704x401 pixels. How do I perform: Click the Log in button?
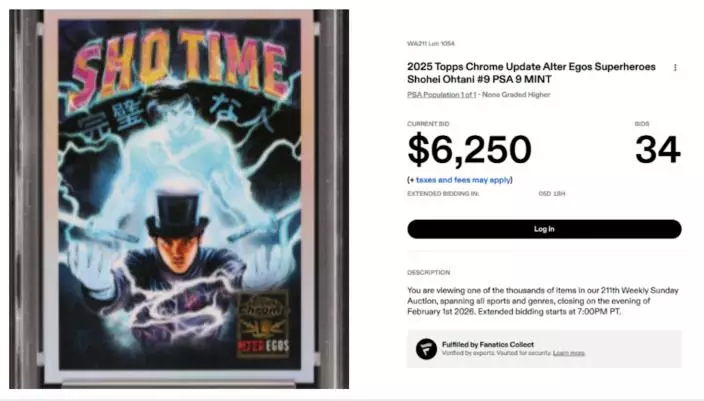(544, 229)
